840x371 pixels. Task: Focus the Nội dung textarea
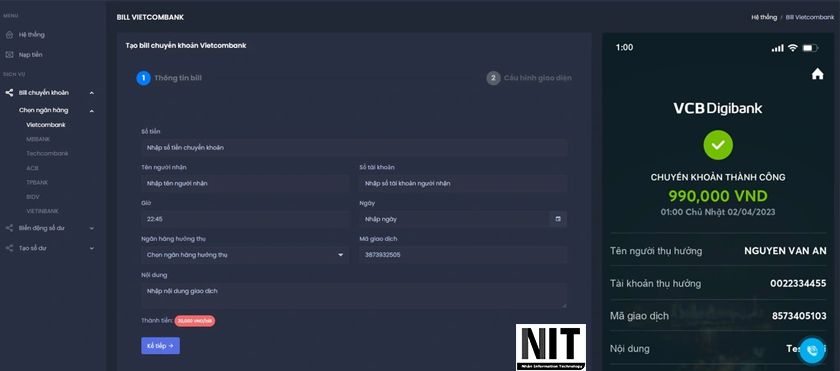354,296
